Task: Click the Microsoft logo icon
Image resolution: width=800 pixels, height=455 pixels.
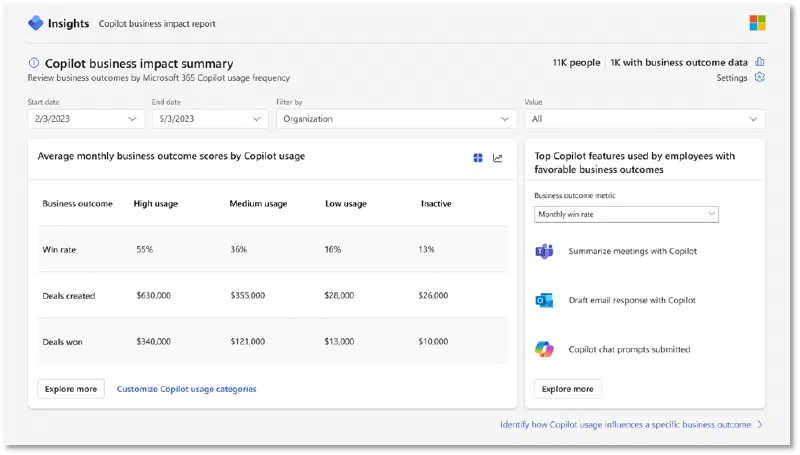Action: pyautogui.click(x=757, y=23)
